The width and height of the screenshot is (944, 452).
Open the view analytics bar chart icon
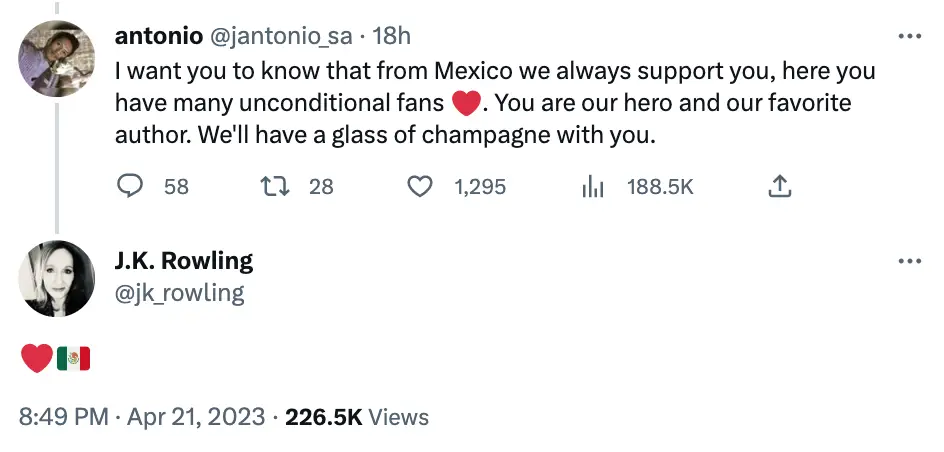[594, 186]
